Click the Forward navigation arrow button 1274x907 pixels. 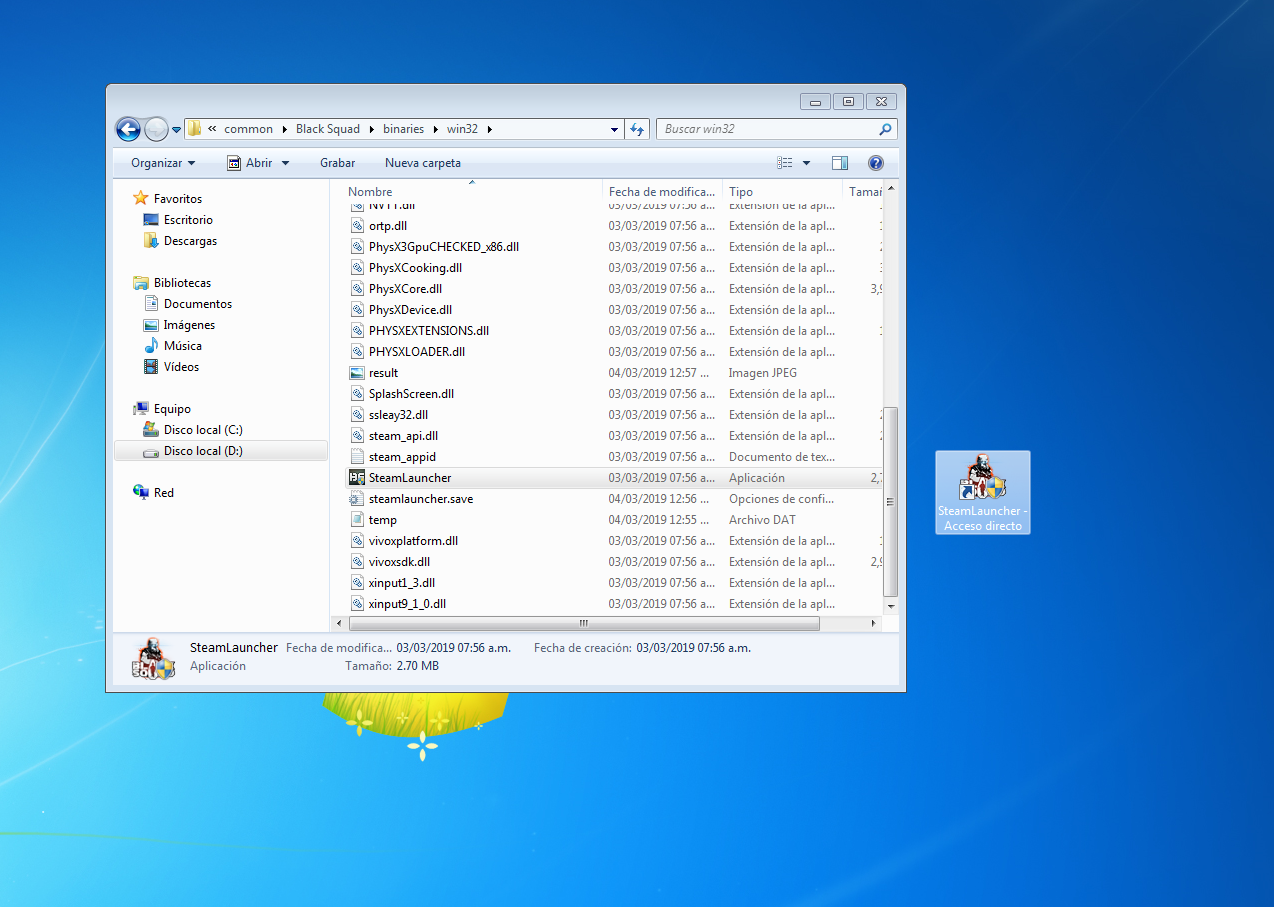tap(156, 129)
